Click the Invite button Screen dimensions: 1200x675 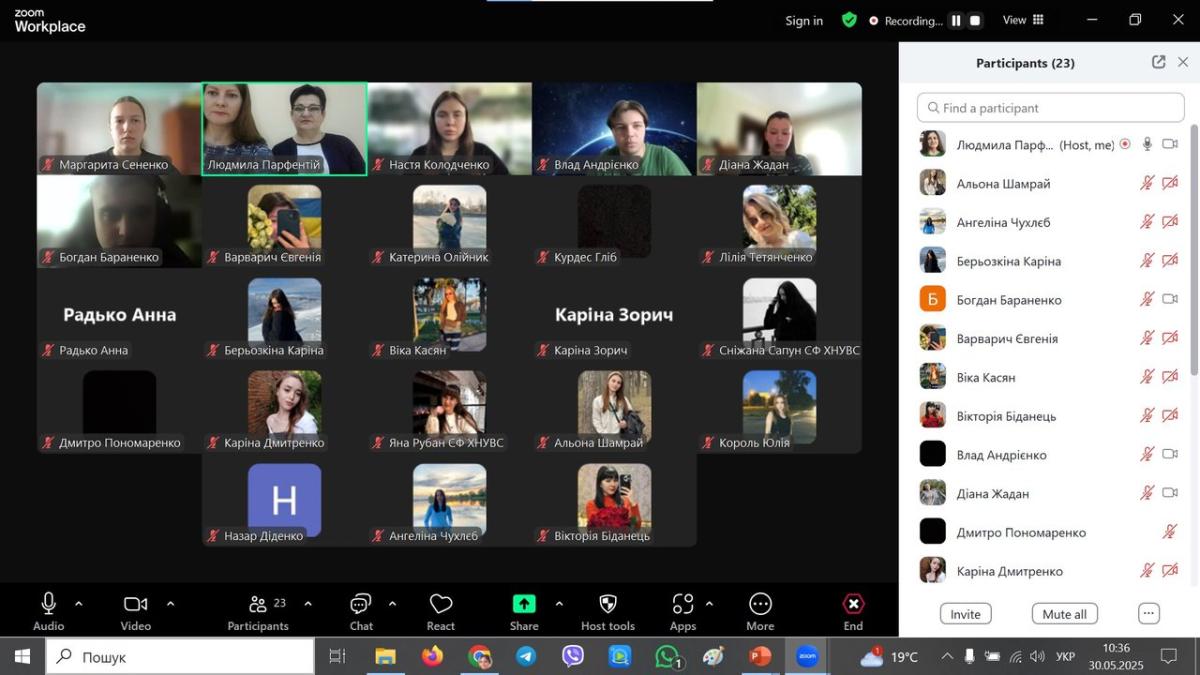[965, 614]
